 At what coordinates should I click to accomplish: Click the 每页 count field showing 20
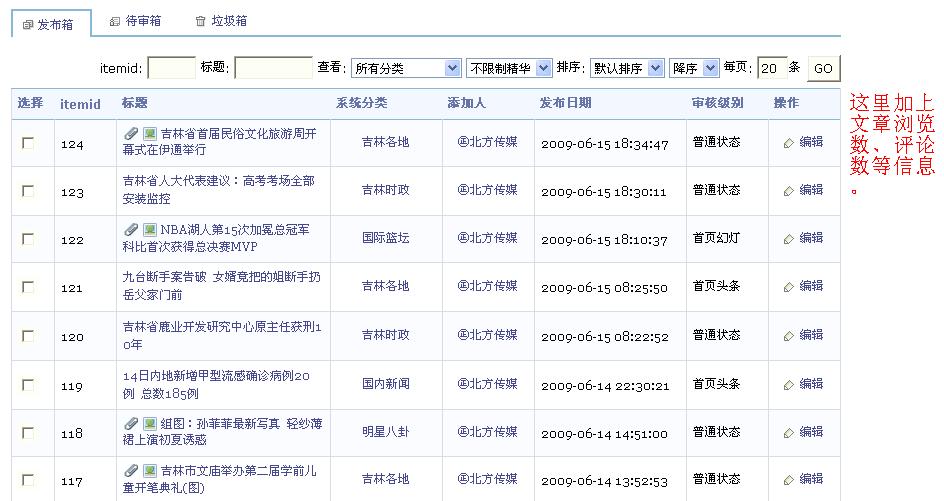[x=772, y=68]
